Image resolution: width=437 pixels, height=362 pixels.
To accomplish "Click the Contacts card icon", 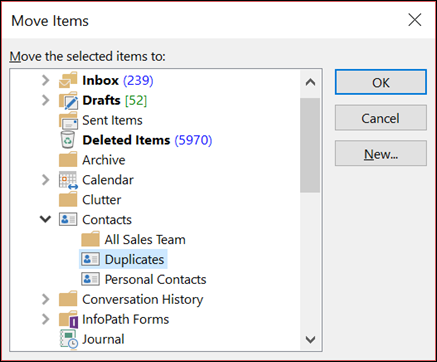I will [68, 220].
